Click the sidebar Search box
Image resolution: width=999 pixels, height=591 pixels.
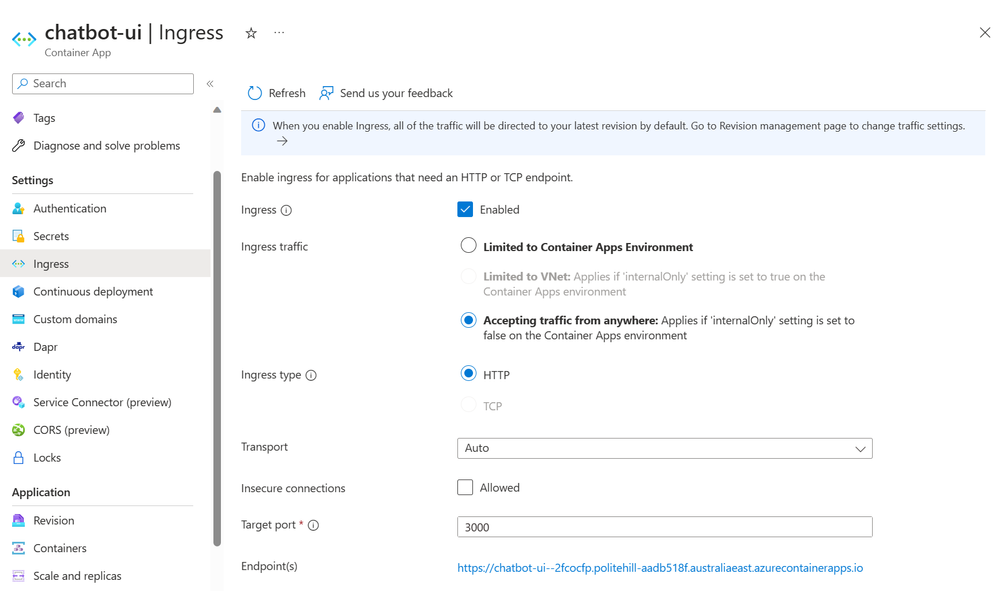point(103,83)
